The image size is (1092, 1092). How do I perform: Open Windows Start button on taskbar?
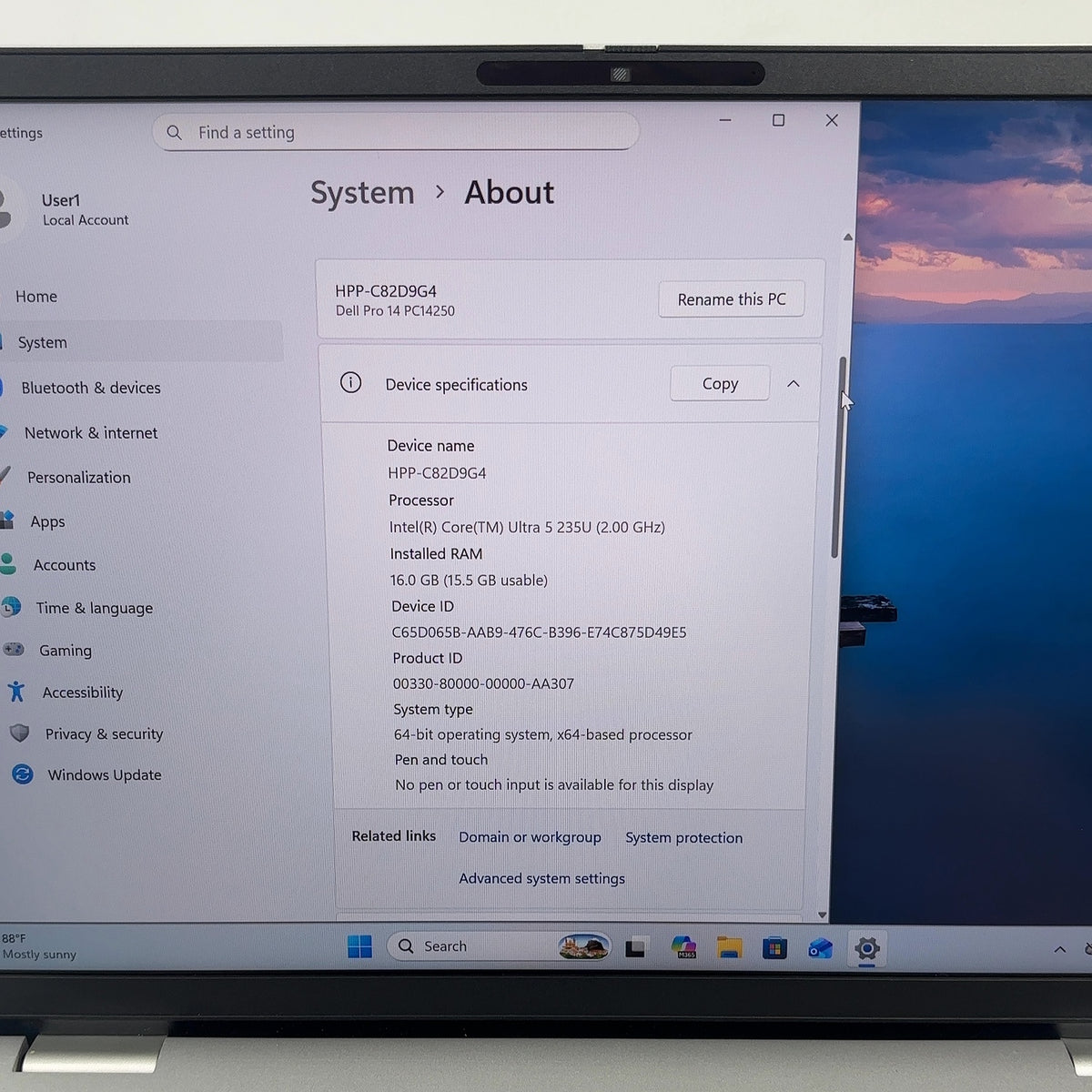click(359, 946)
